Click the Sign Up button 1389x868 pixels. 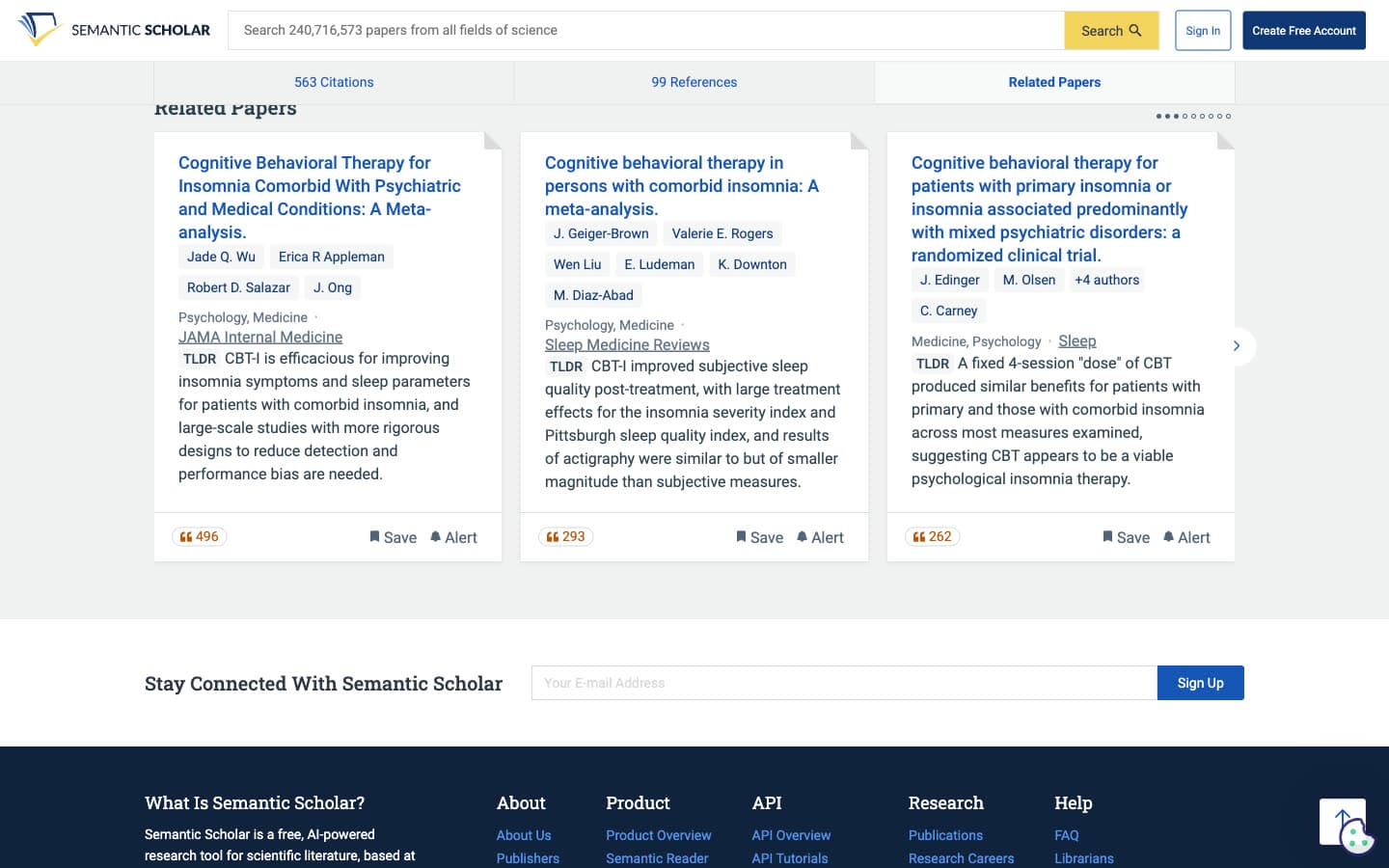point(1200,683)
